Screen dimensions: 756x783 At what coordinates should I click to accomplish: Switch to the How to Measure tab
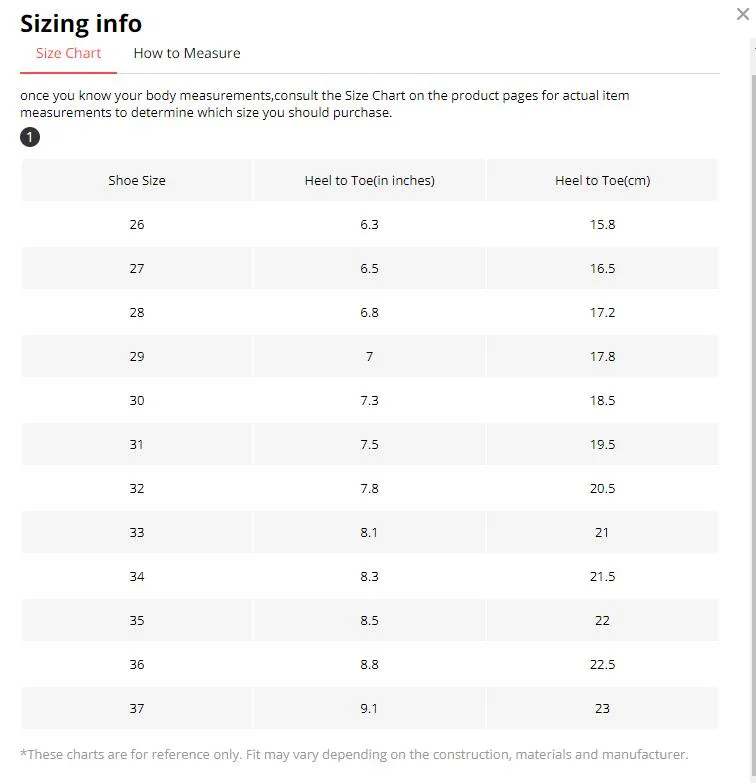tap(187, 53)
